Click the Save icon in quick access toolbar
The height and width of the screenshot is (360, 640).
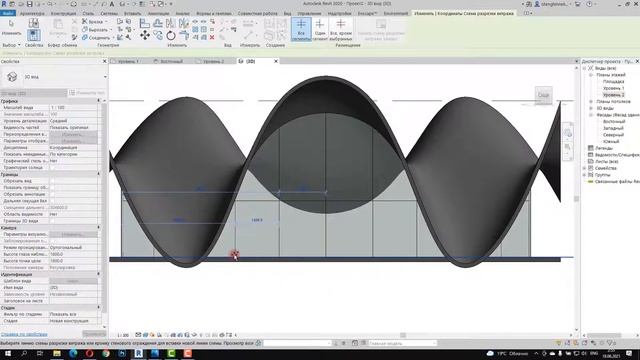(29, 4)
